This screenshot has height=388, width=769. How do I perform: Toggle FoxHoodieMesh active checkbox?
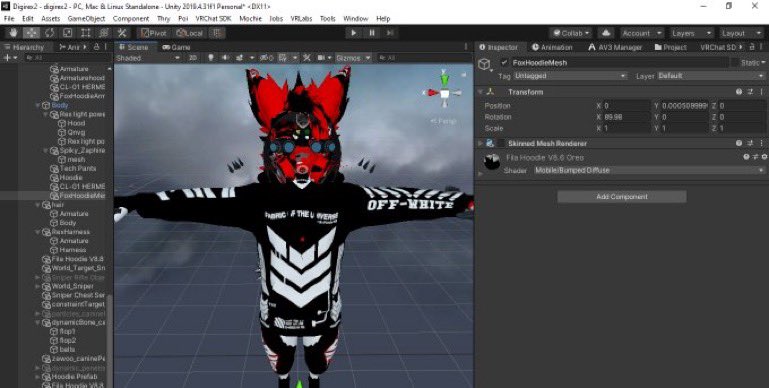pyautogui.click(x=504, y=63)
